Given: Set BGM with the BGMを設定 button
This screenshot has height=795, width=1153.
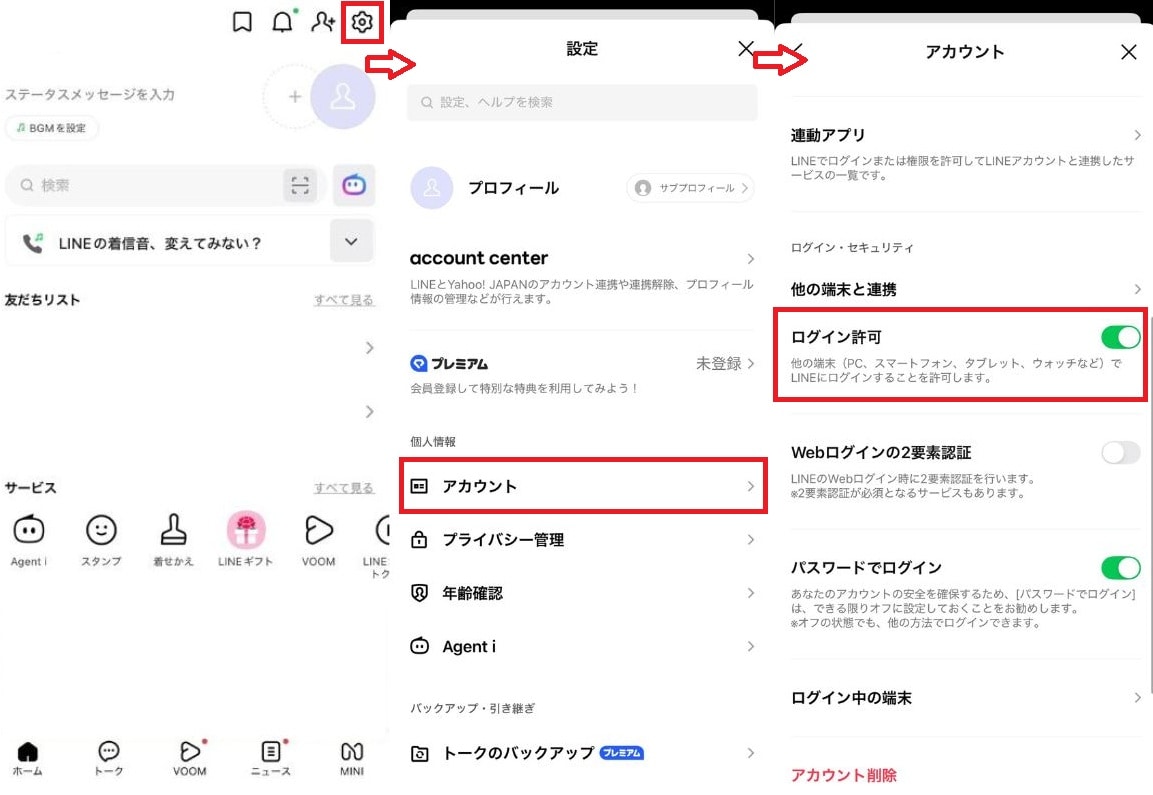Looking at the screenshot, I should 52,128.
